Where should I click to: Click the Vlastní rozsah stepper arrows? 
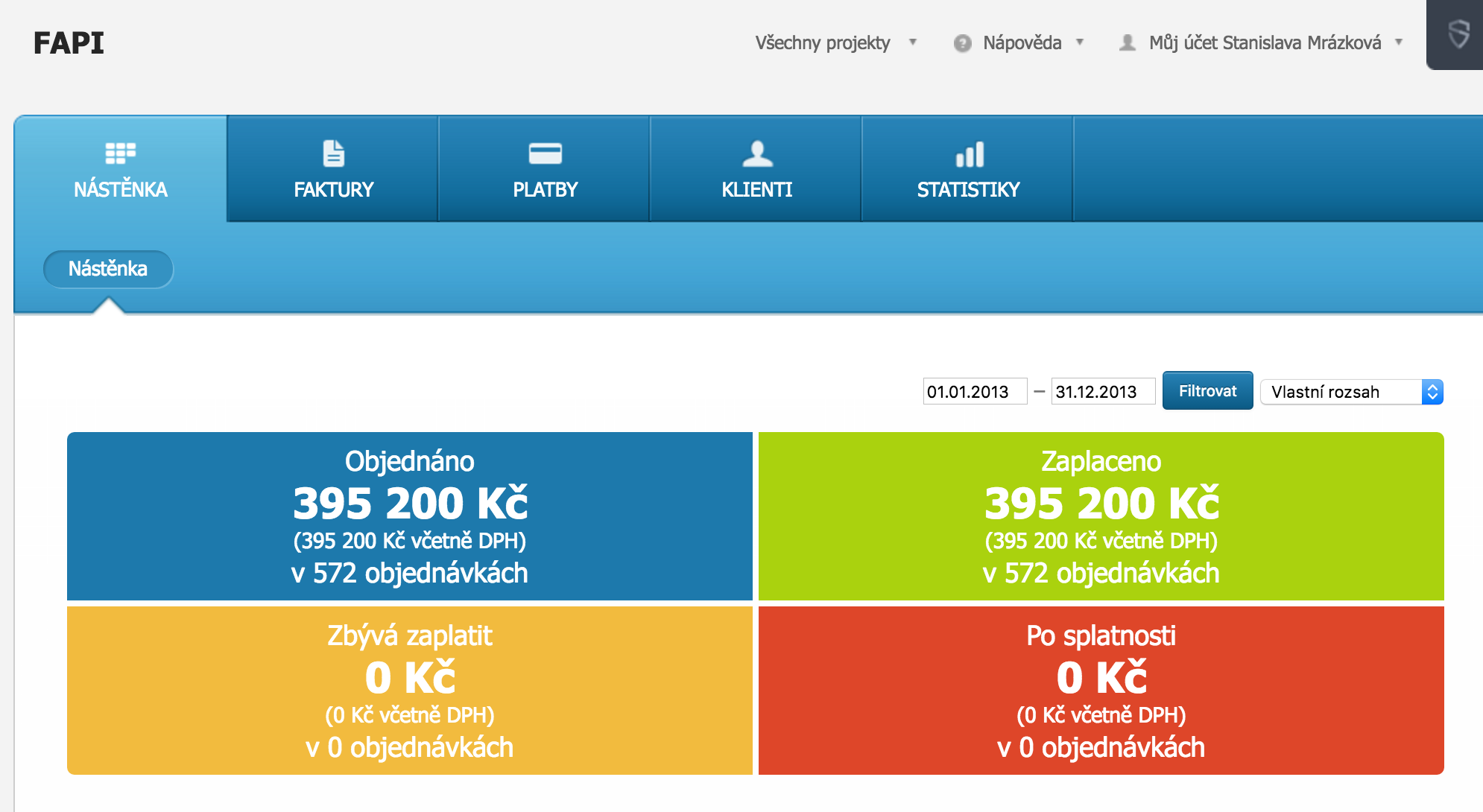(1432, 392)
